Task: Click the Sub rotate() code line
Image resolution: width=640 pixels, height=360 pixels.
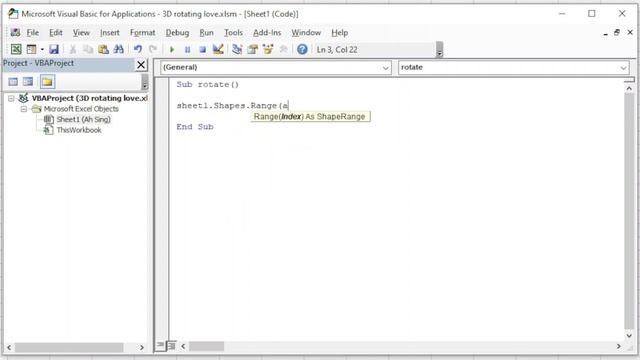Action: tap(207, 84)
